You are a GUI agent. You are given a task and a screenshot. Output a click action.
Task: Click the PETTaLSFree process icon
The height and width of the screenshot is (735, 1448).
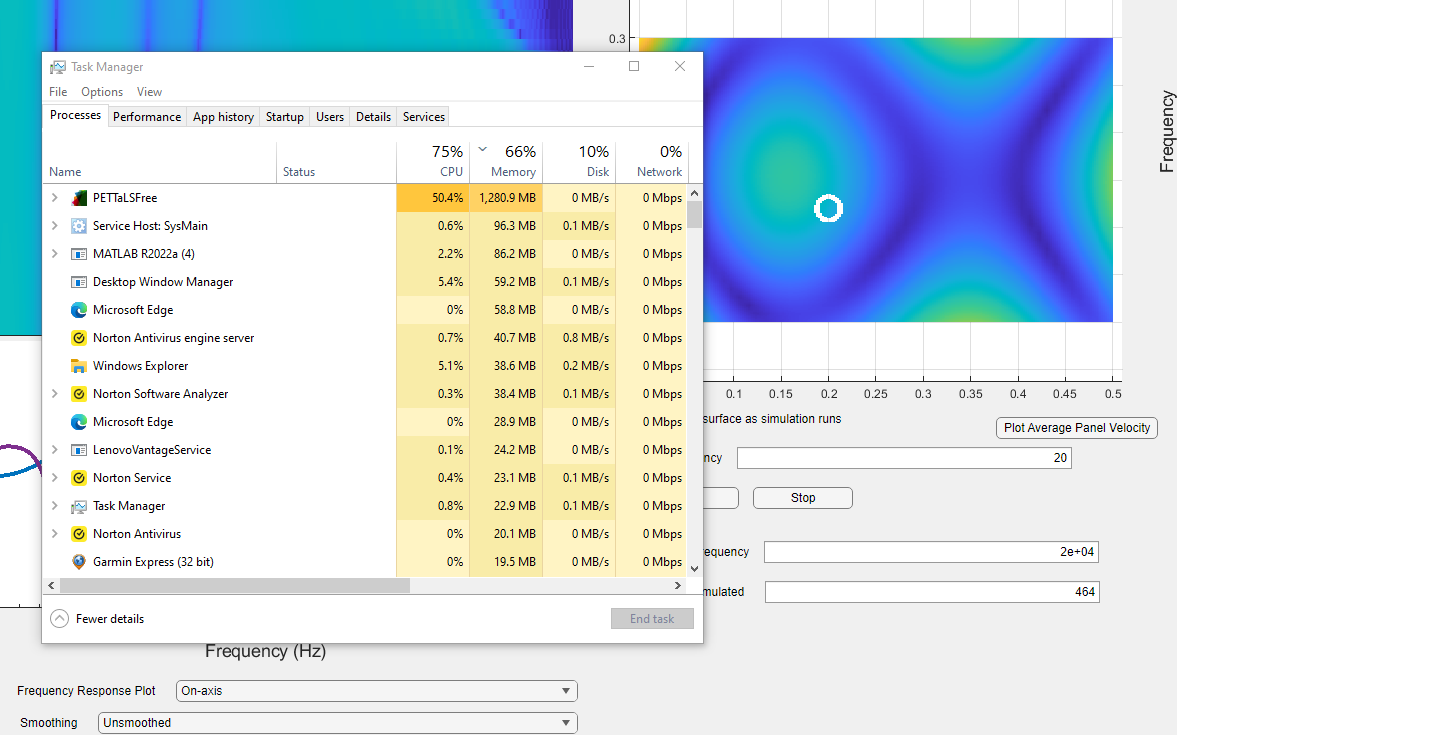tap(79, 198)
